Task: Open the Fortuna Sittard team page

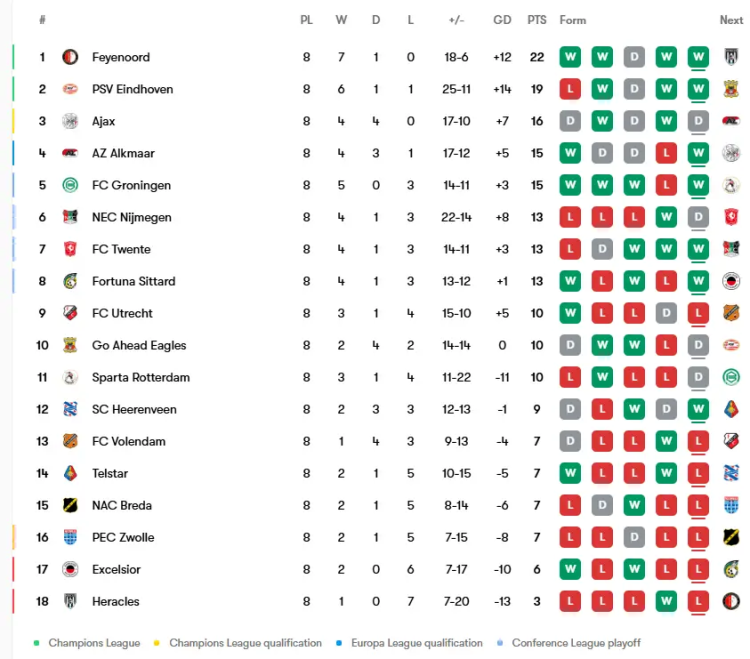Action: [x=133, y=281]
